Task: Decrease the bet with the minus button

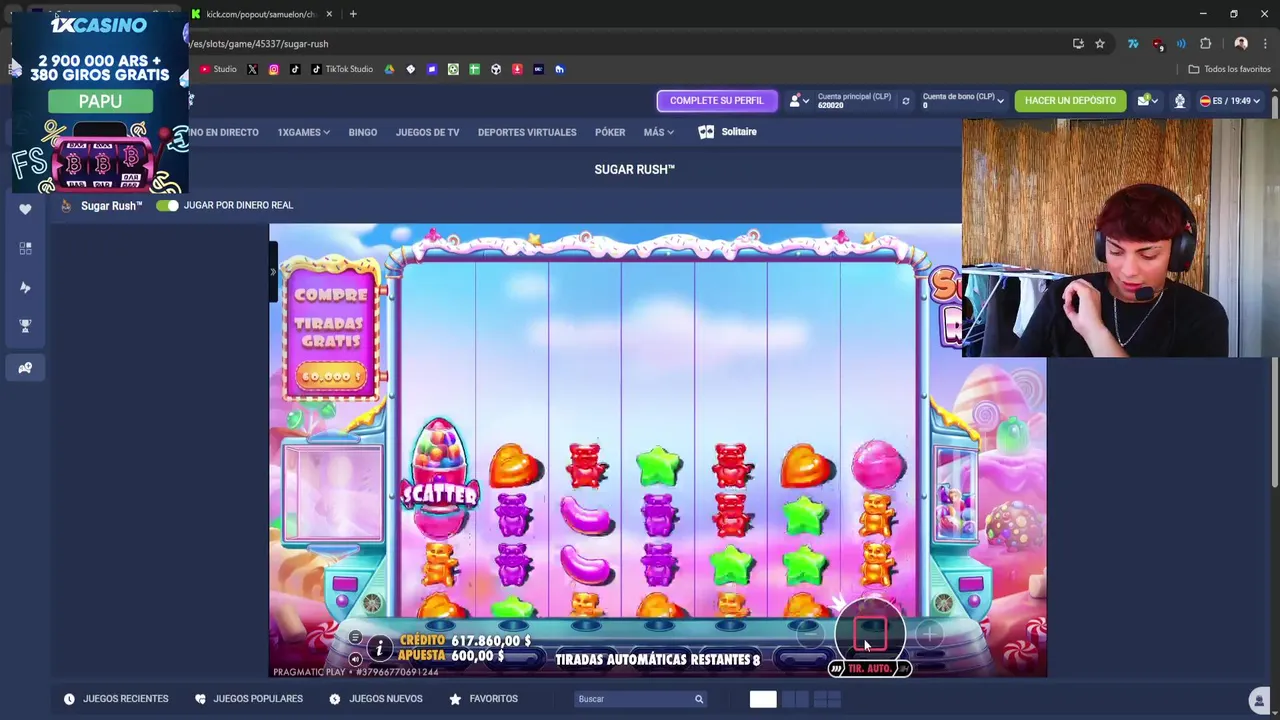Action: coord(810,633)
